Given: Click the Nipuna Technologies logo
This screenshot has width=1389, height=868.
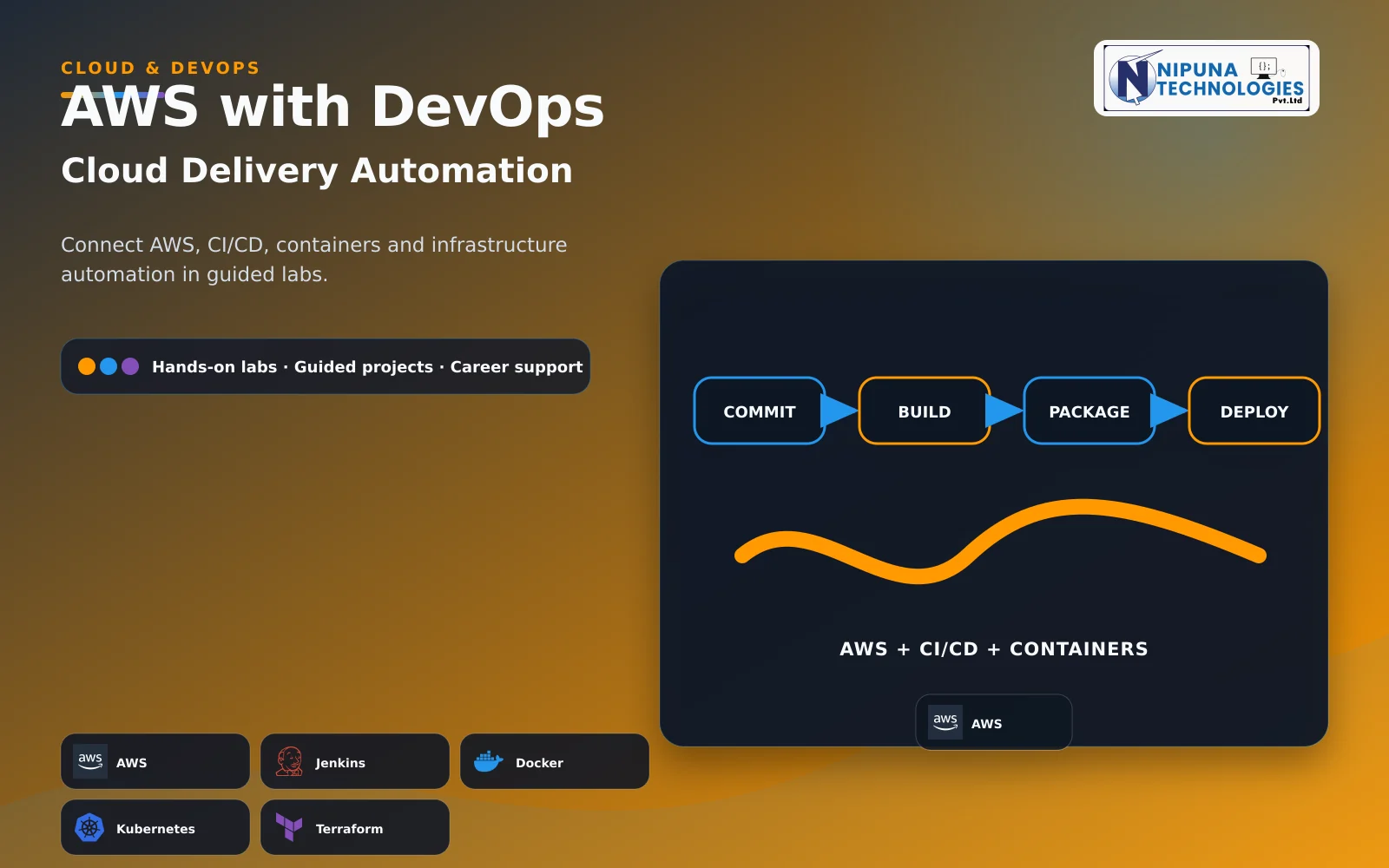Looking at the screenshot, I should click(1207, 78).
